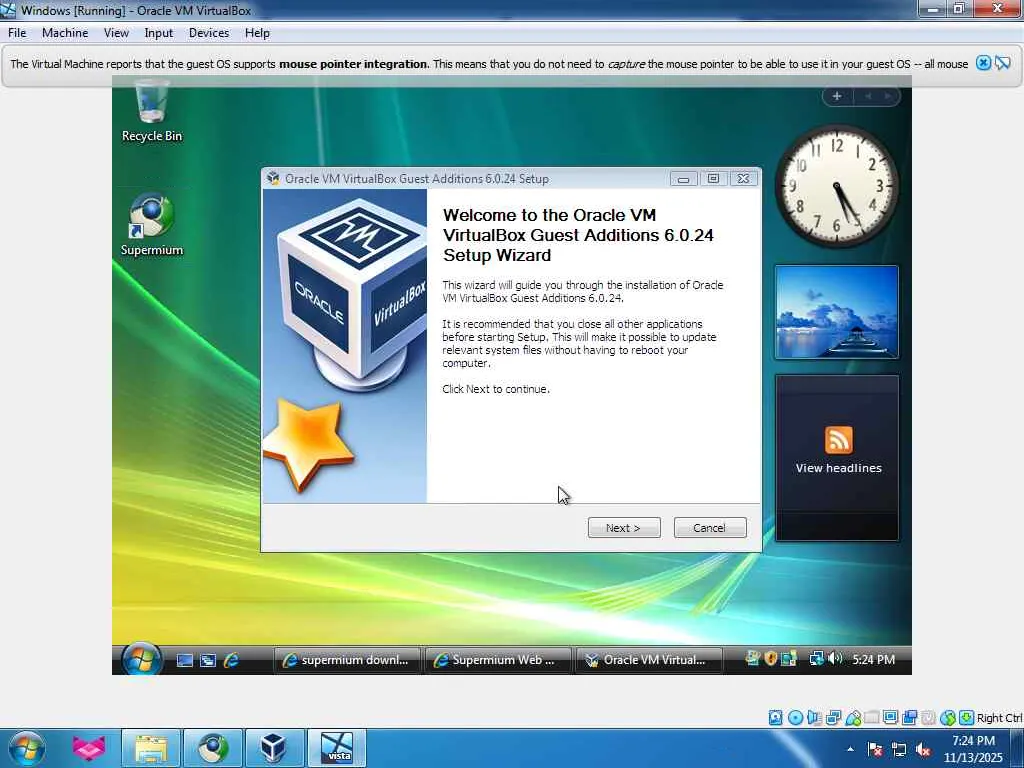
Task: Open the Devices menu
Action: (209, 33)
